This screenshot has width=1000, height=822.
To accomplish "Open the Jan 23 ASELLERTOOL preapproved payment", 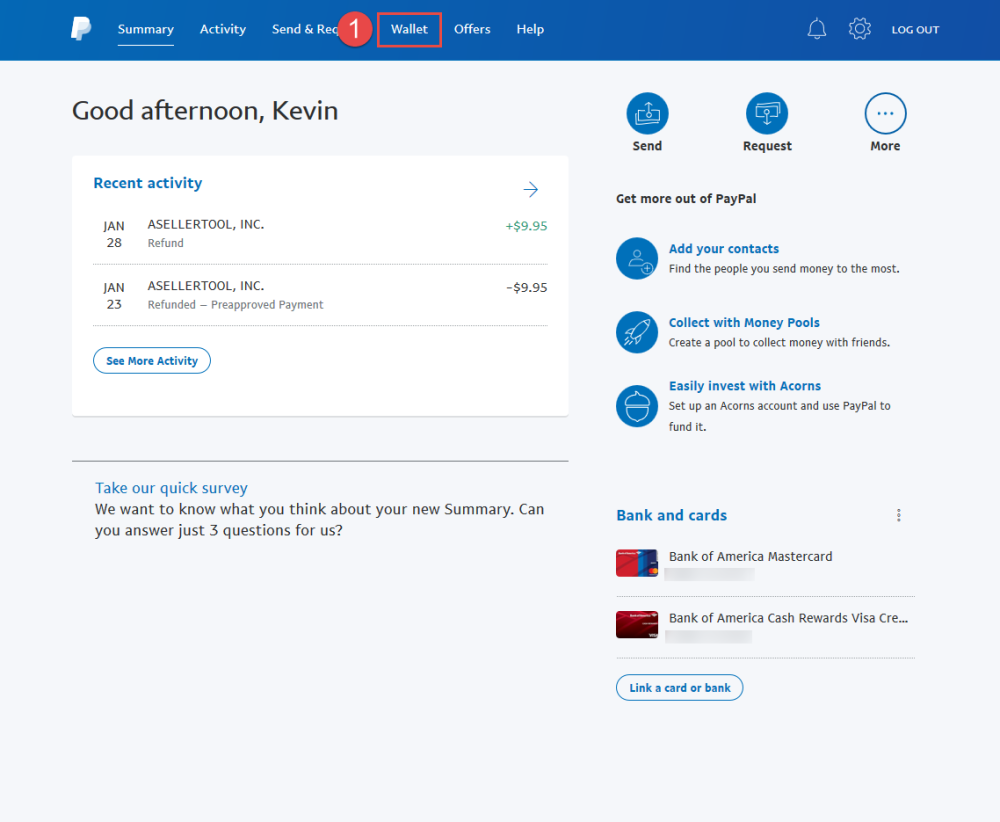I will (x=320, y=295).
